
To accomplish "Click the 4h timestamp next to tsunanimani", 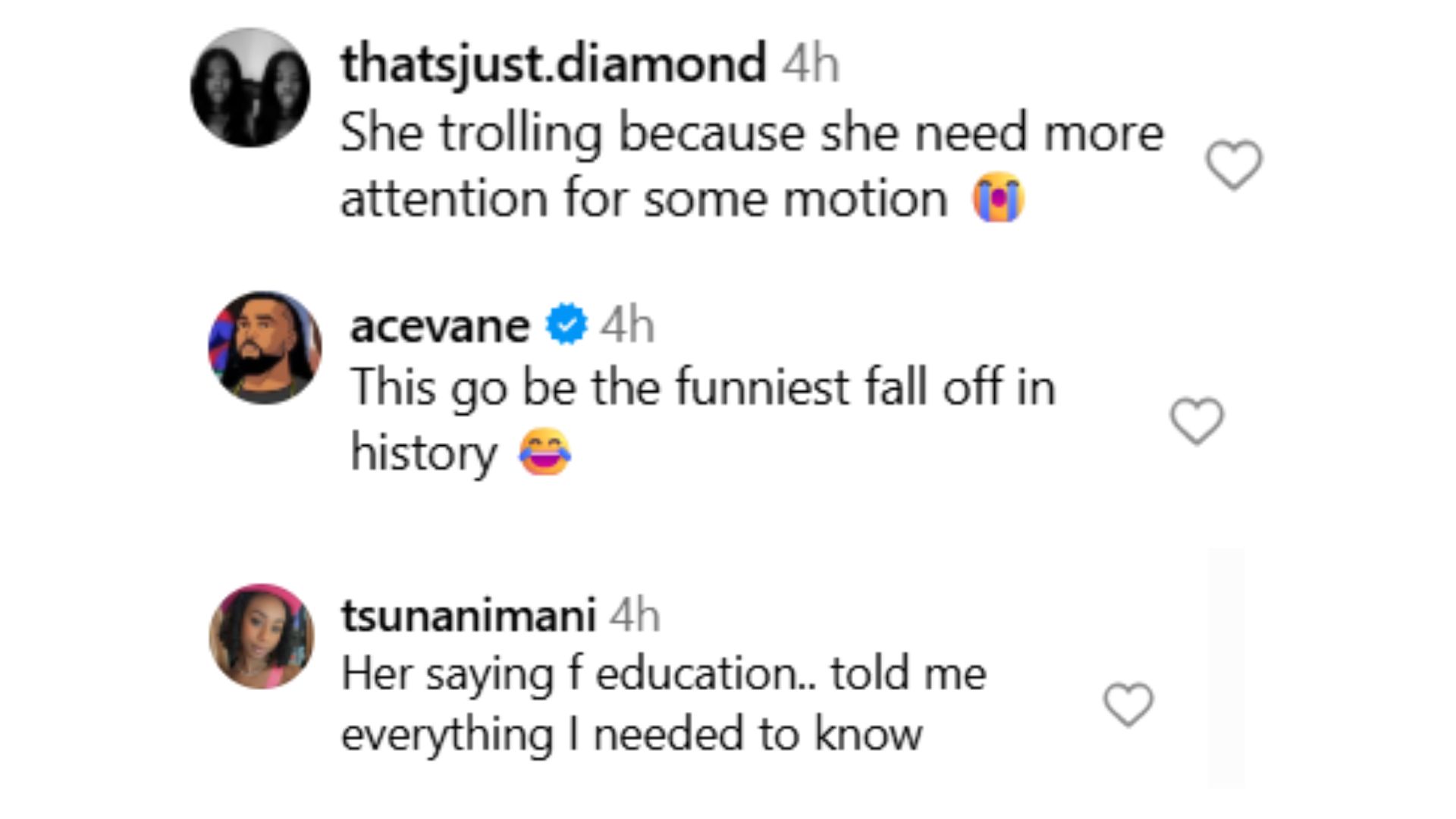I will tap(635, 614).
